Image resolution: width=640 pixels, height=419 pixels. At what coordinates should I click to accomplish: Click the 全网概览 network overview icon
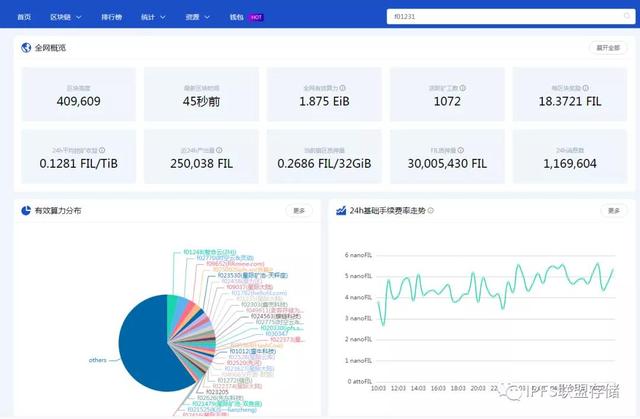coord(26,47)
